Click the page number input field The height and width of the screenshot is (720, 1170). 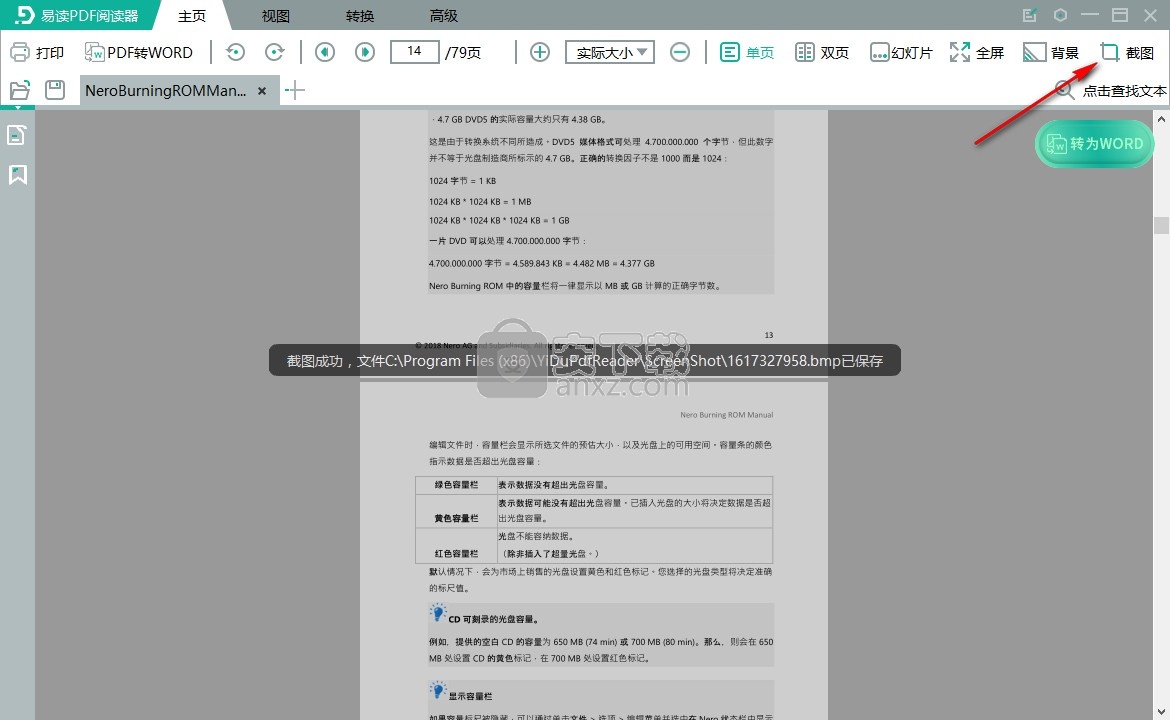pyautogui.click(x=415, y=51)
